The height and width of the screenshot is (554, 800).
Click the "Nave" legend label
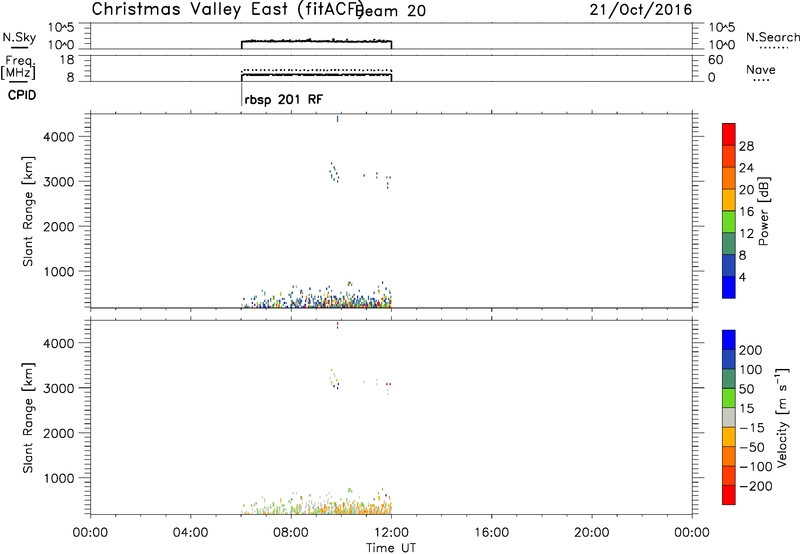pos(760,69)
